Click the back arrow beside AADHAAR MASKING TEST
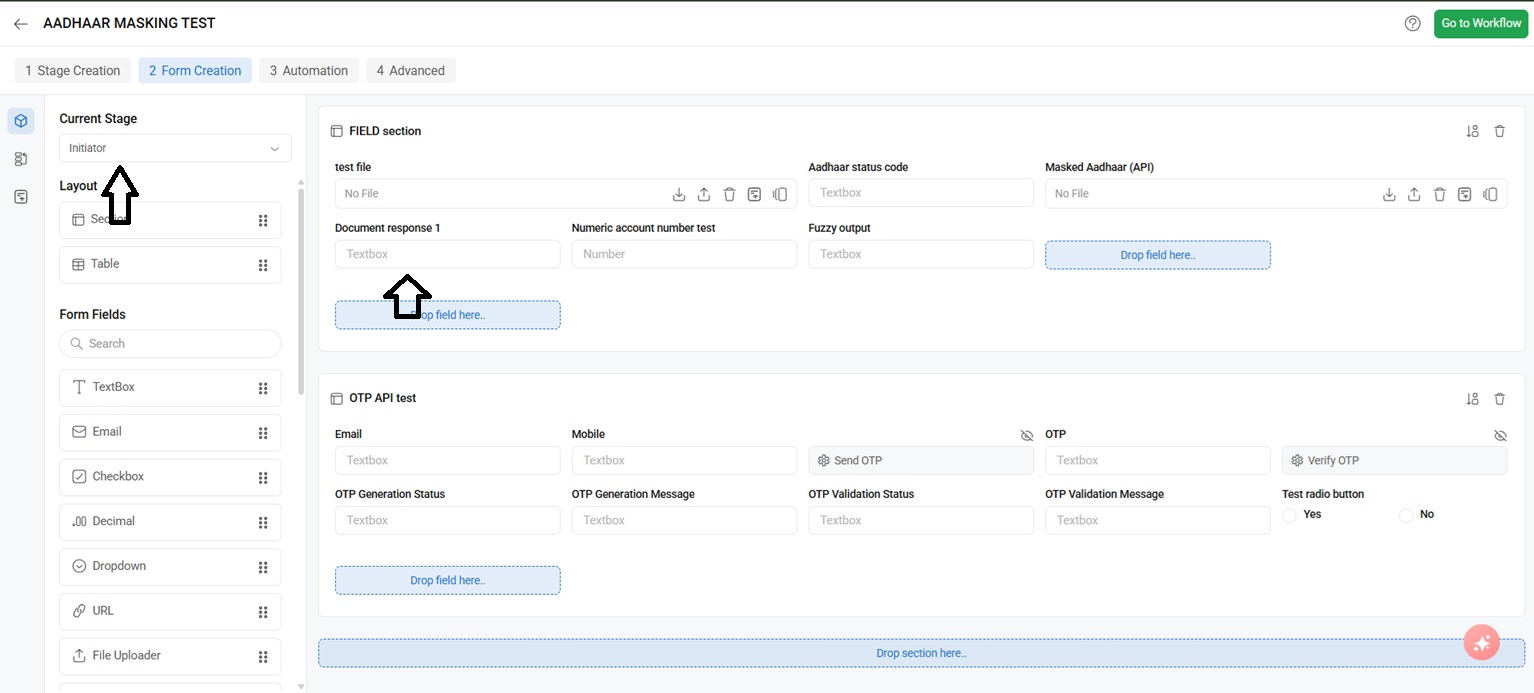The height and width of the screenshot is (693, 1534). [x=21, y=23]
